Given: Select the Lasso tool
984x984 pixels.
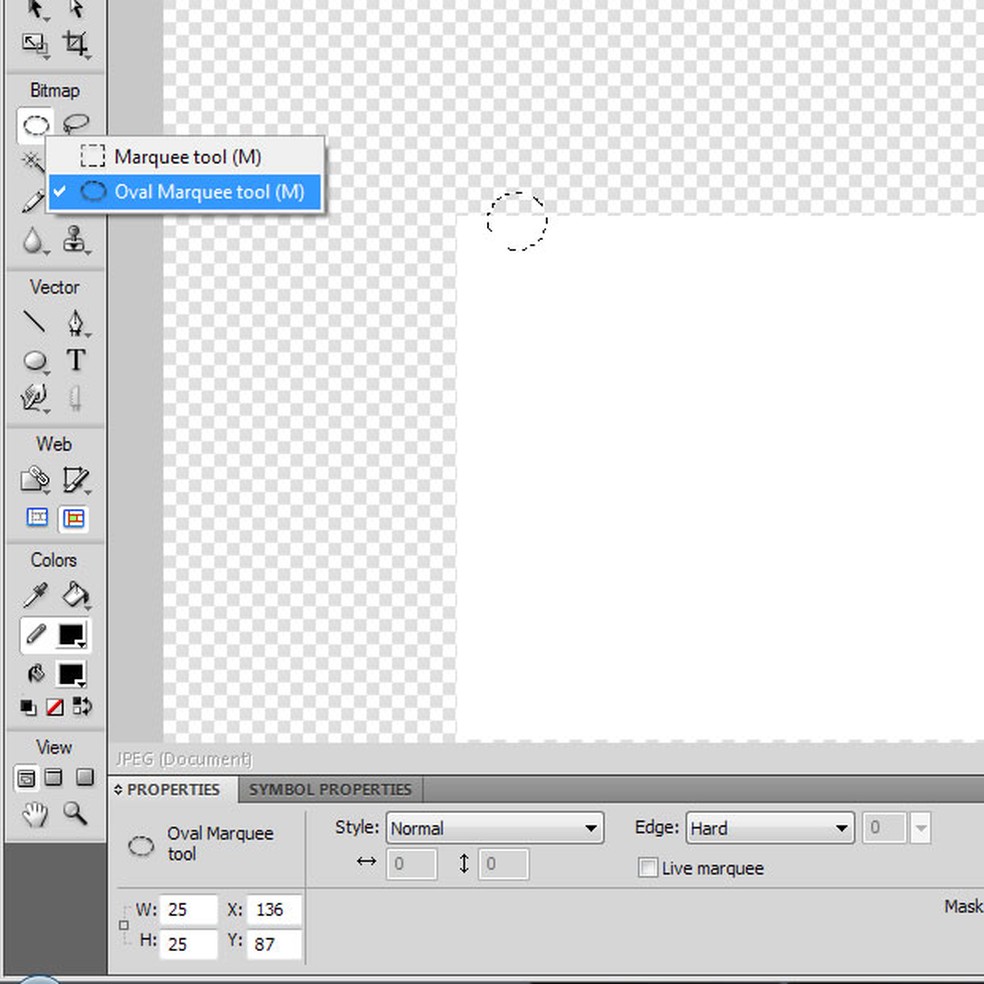Looking at the screenshot, I should [75, 125].
